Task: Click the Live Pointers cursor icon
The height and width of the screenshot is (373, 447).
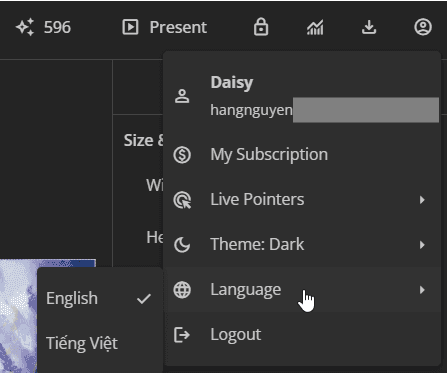Action: pos(182,200)
